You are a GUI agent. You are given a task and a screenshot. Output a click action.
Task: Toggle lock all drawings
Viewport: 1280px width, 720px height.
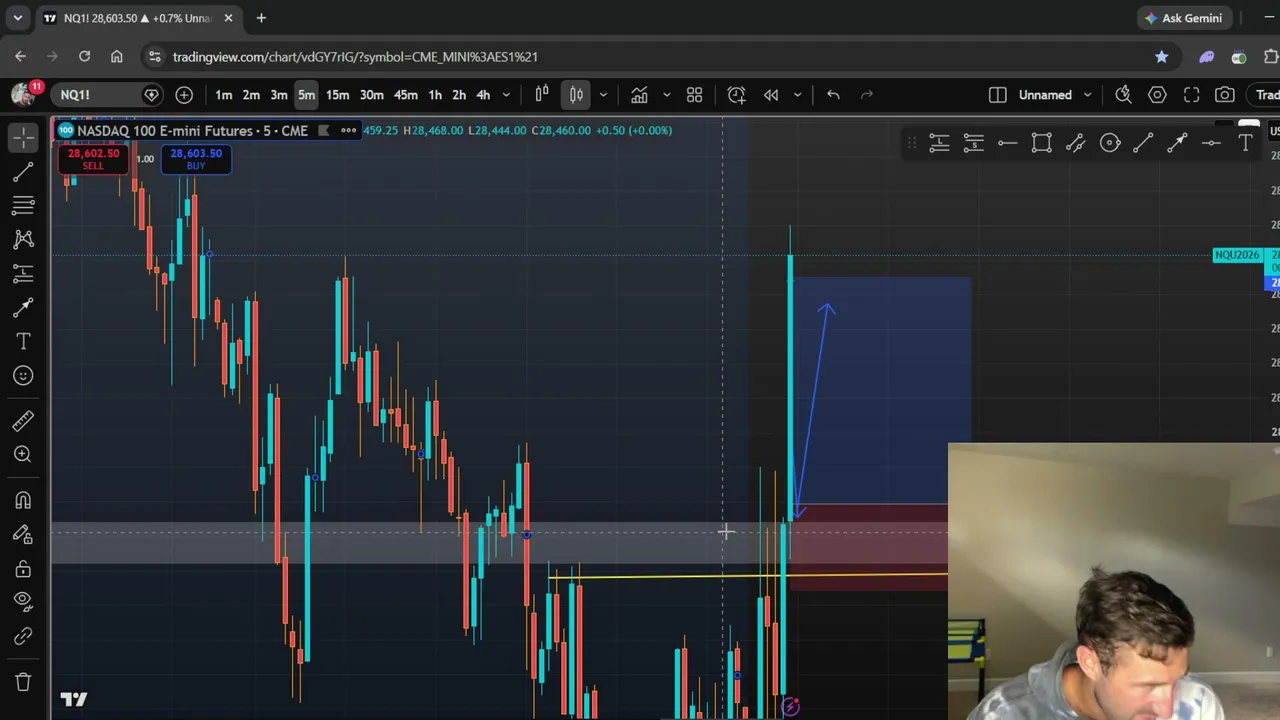click(x=23, y=568)
